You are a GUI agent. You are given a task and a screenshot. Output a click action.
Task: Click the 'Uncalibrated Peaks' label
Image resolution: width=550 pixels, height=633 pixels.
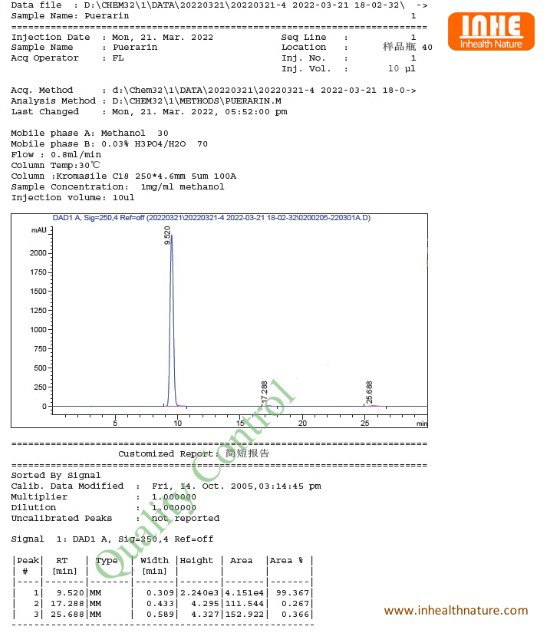(x=61, y=518)
